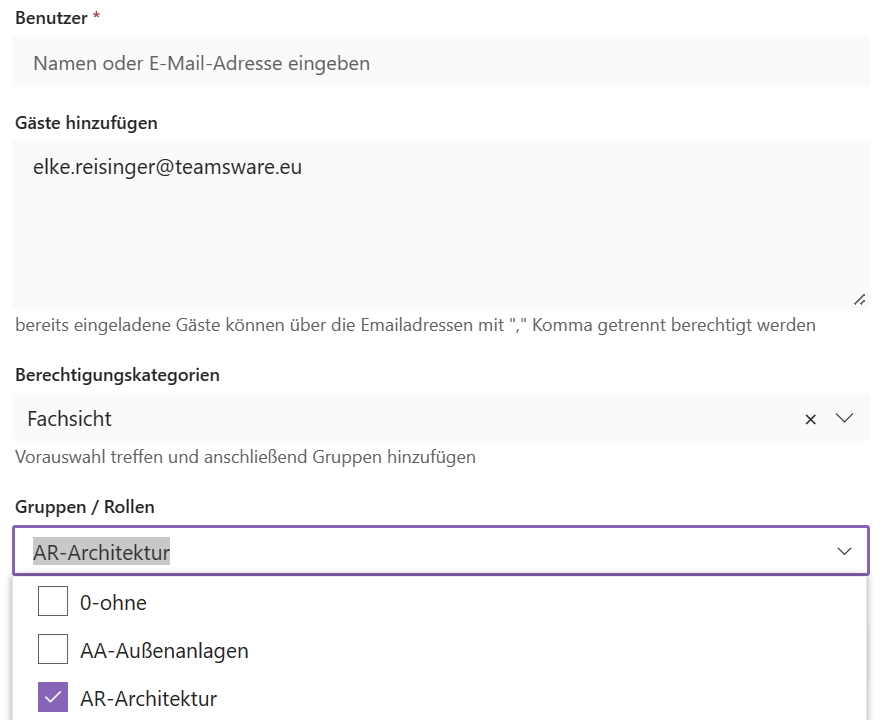Image resolution: width=892 pixels, height=720 pixels.
Task: Click the elke.reisinger@teamsware.eu guest email text
Action: [167, 167]
